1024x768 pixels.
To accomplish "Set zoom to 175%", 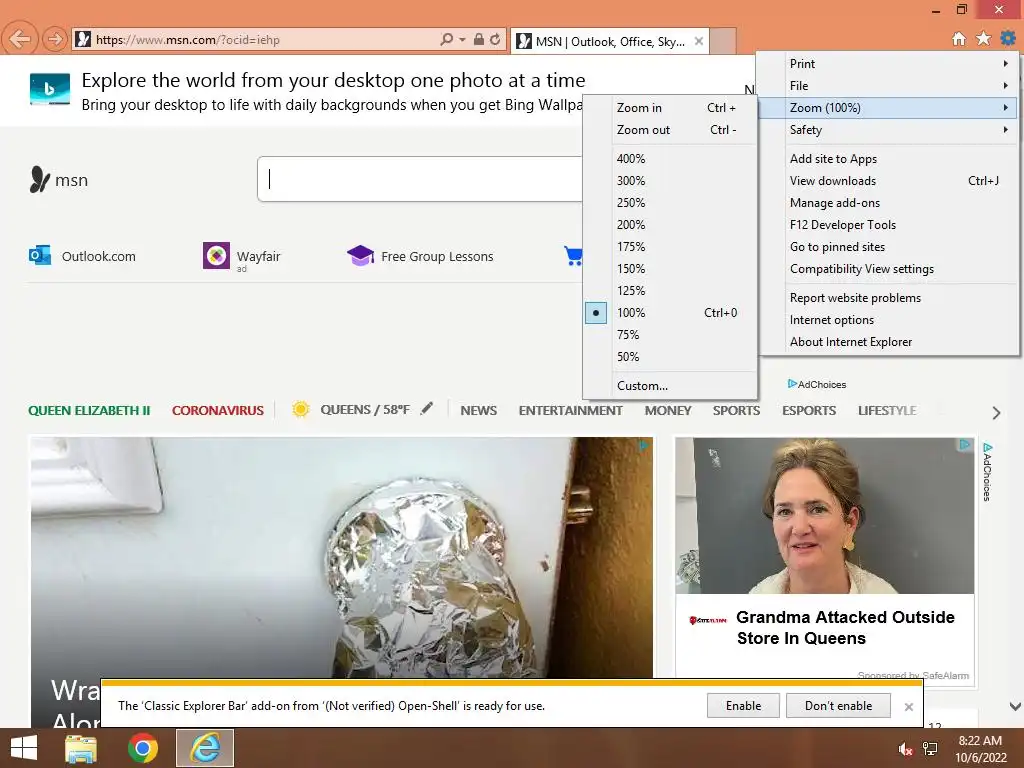I will [670, 247].
